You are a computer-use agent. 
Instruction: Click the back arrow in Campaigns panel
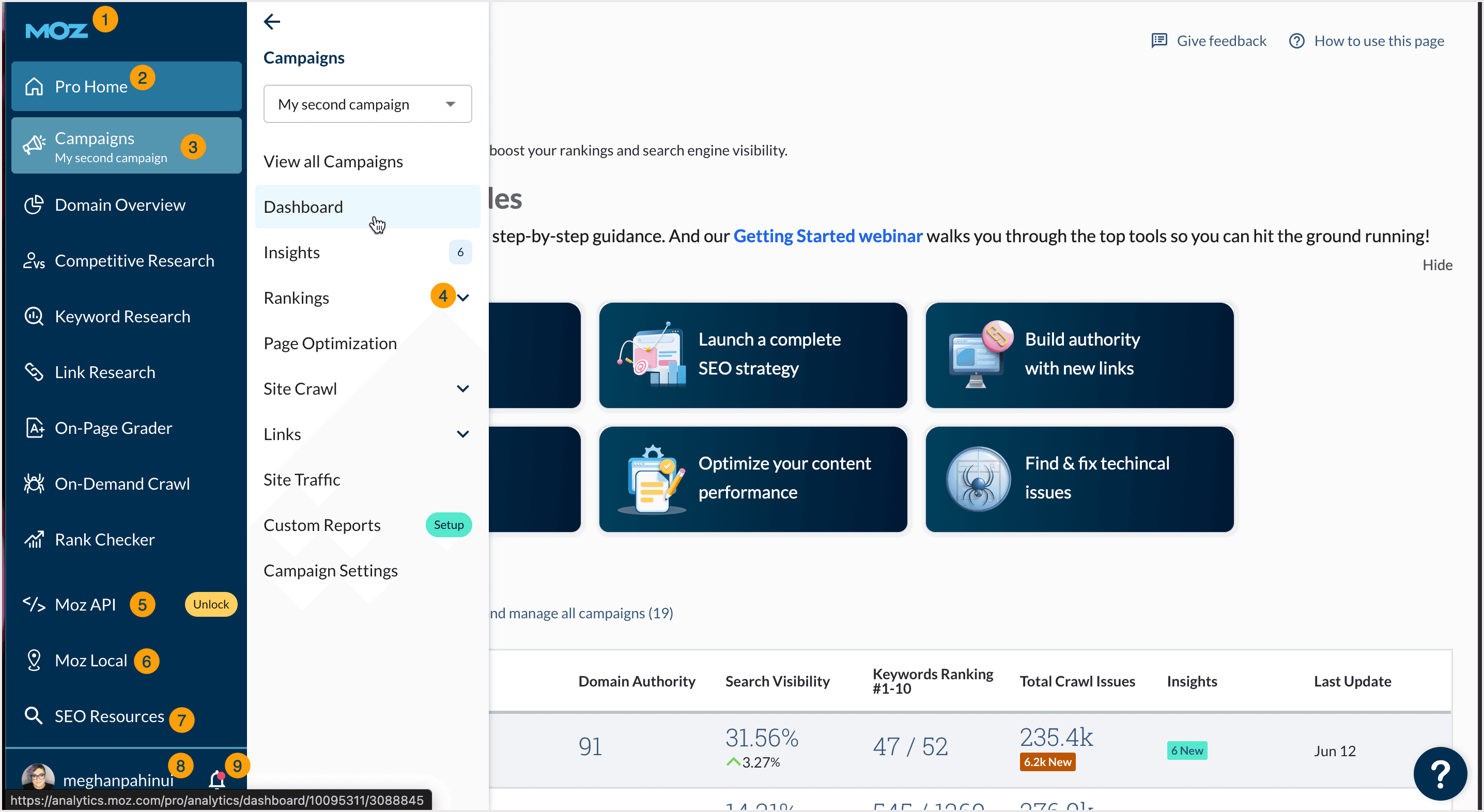coord(271,22)
